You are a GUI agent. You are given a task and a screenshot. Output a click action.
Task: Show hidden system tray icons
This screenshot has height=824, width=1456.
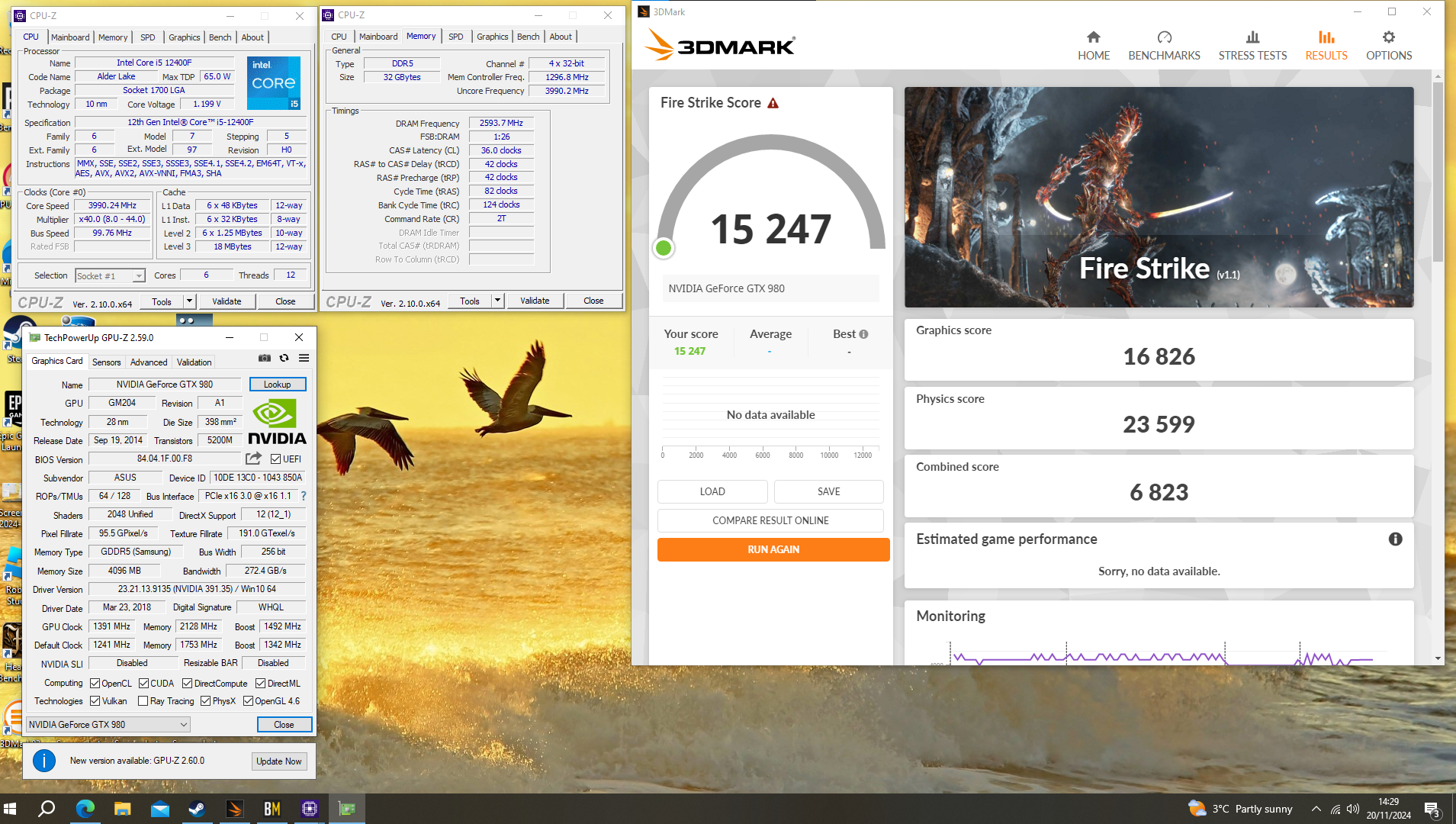click(x=1316, y=809)
